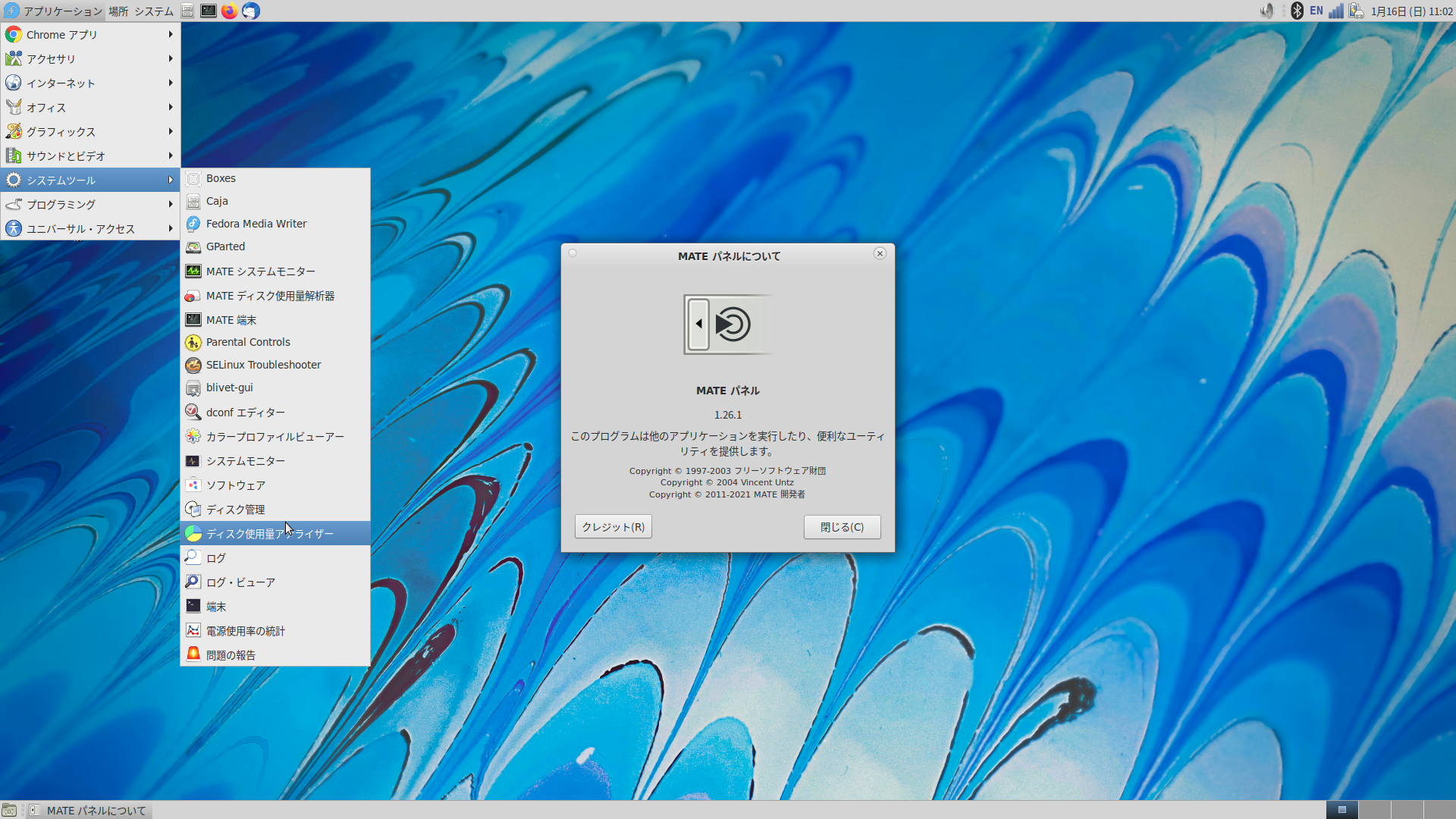
Task: Launch Firefox from the top panel
Action: point(229,11)
